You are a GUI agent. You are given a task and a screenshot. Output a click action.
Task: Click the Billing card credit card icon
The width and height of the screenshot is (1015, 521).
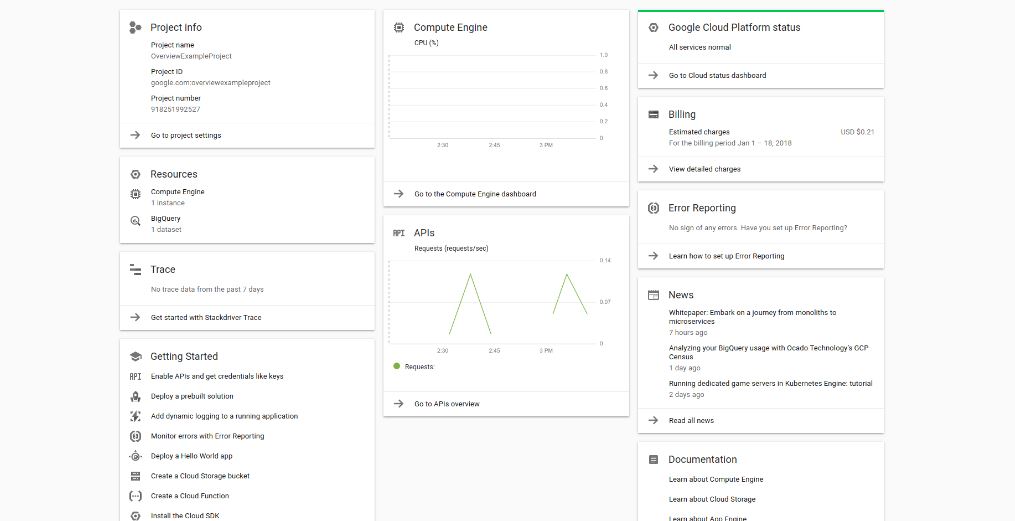[653, 114]
